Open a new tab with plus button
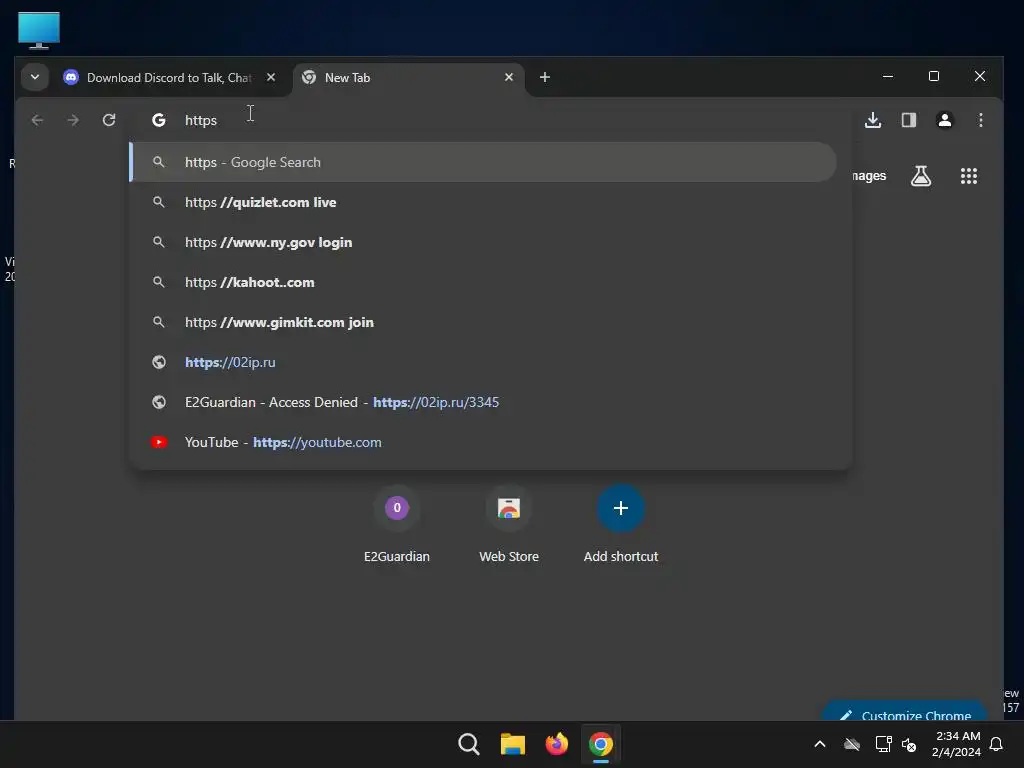 545,77
